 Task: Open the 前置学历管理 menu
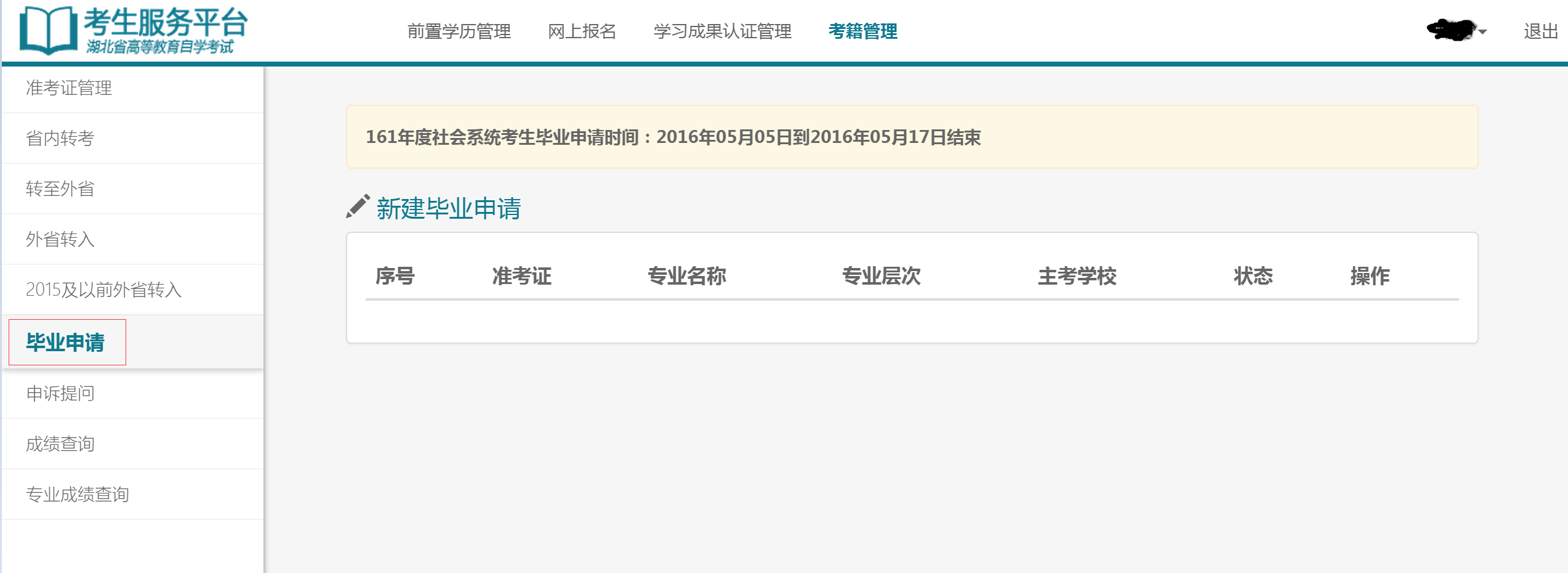[459, 31]
